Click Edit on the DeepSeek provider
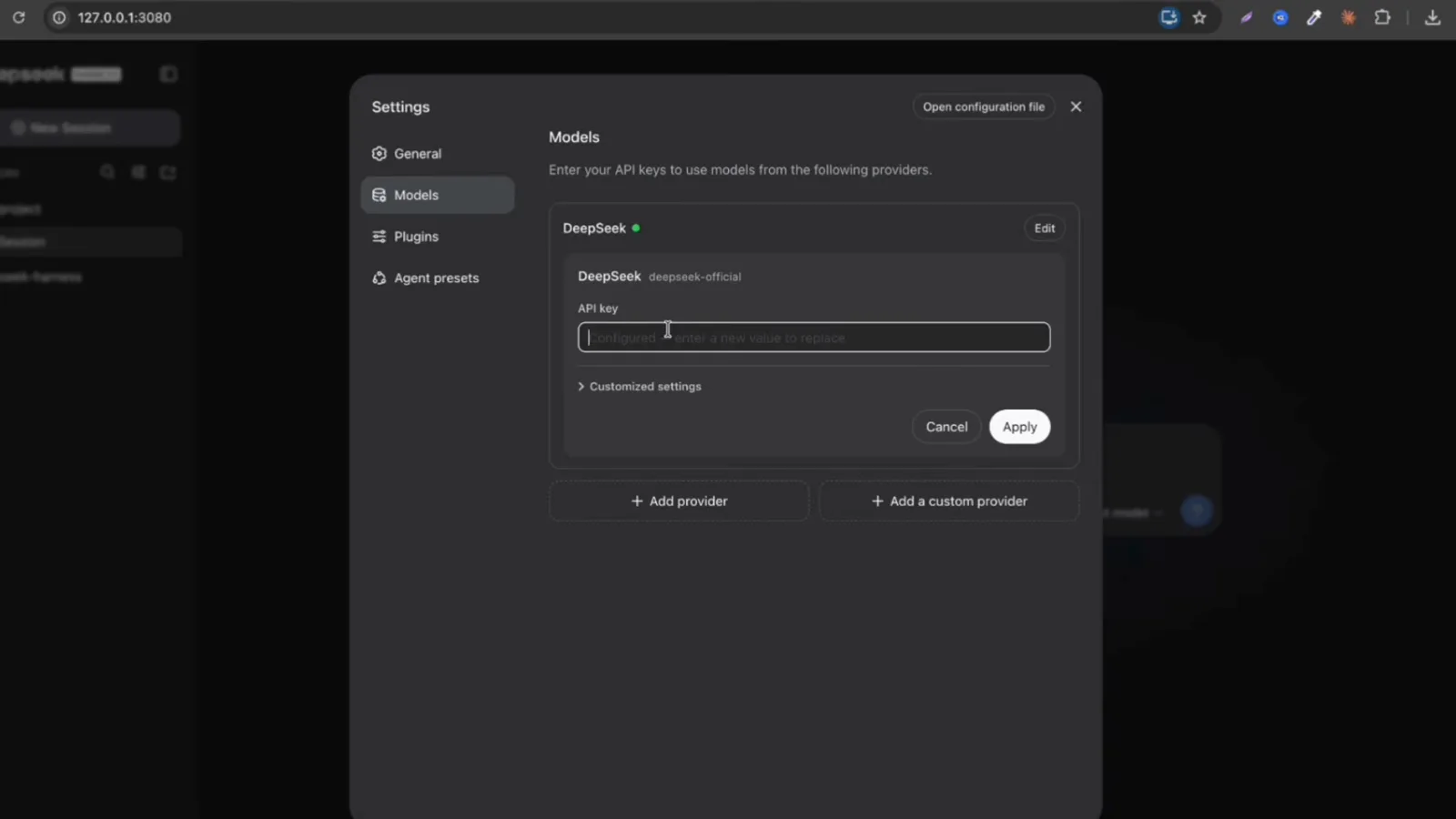Image resolution: width=1456 pixels, height=819 pixels. pyautogui.click(x=1045, y=228)
